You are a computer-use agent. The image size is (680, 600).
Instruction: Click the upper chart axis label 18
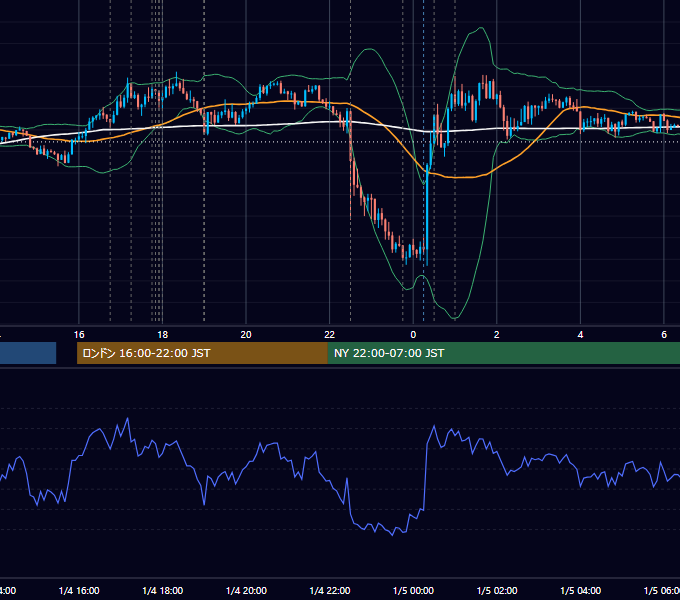pos(163,335)
